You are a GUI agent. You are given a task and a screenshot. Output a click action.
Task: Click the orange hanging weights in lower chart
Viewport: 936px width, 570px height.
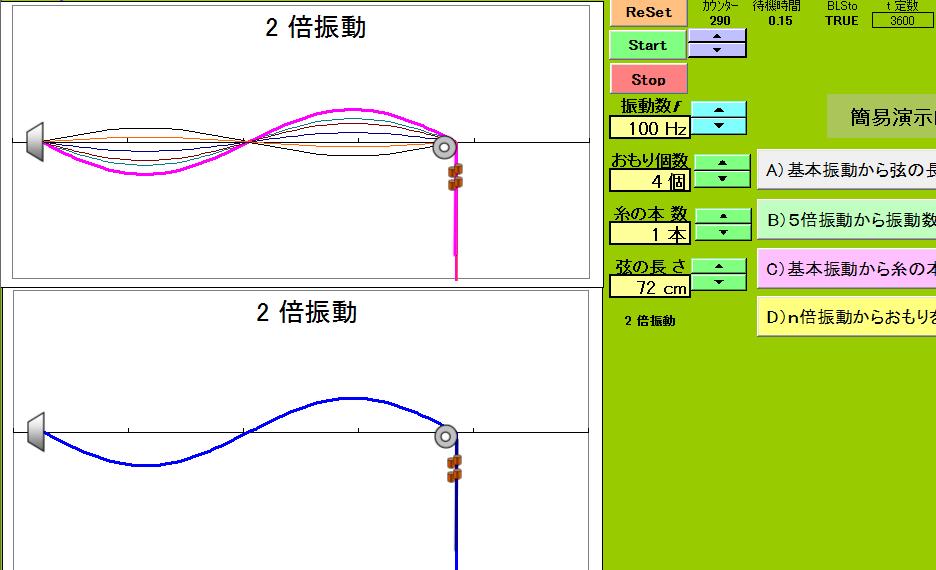[454, 469]
